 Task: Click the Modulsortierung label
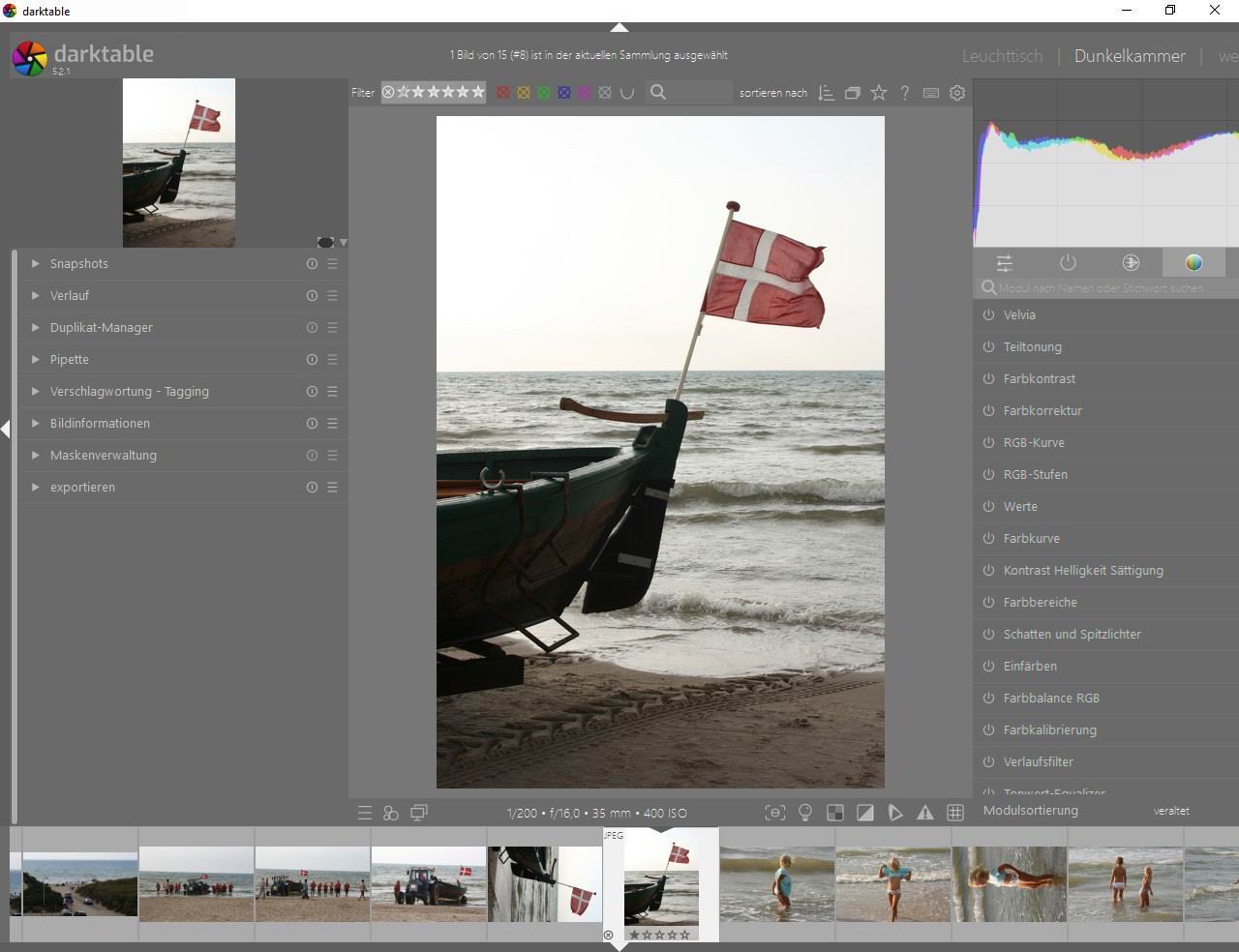[x=1030, y=811]
